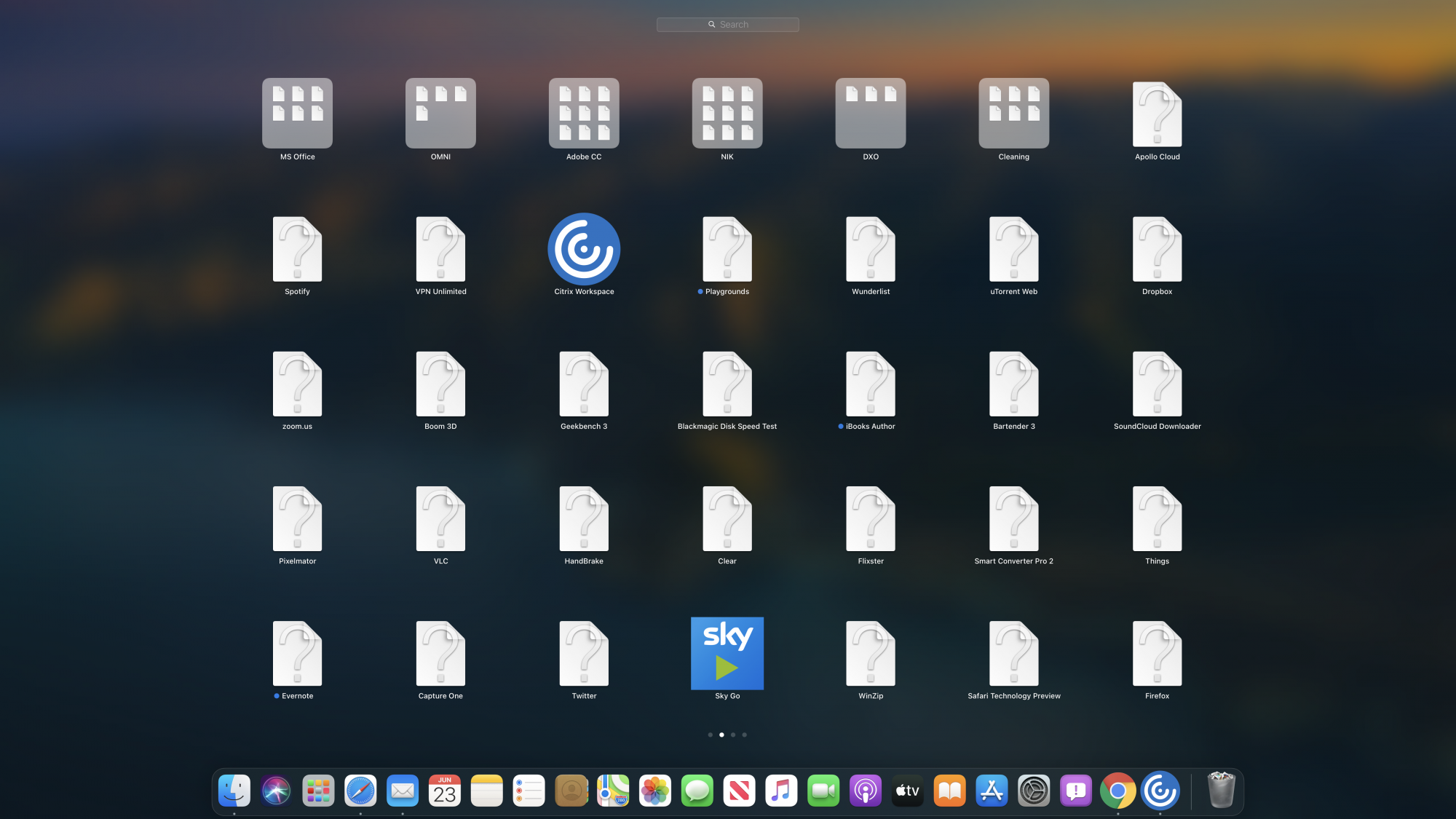Image resolution: width=1456 pixels, height=819 pixels.
Task: Launch Sky Go app
Action: click(x=727, y=653)
